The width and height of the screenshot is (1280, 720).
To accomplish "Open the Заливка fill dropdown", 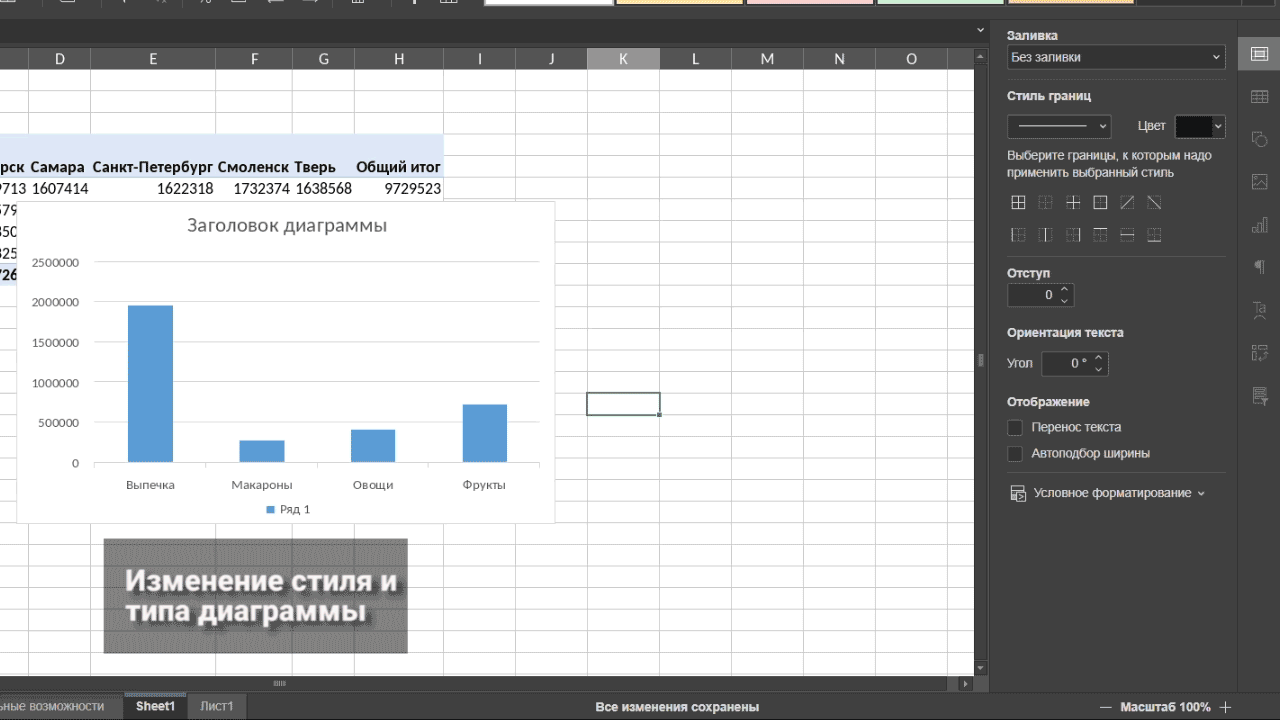I will coord(1116,57).
